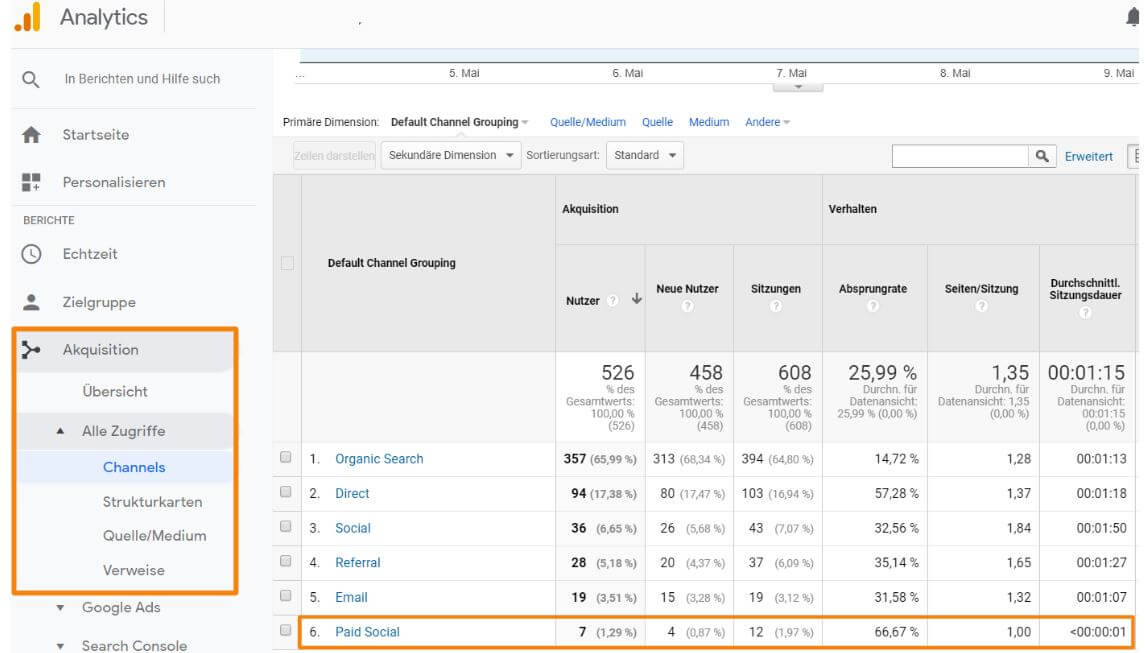Open Strukturkarten in the sidebar
Screen dimensions: 1145x653
tap(152, 502)
